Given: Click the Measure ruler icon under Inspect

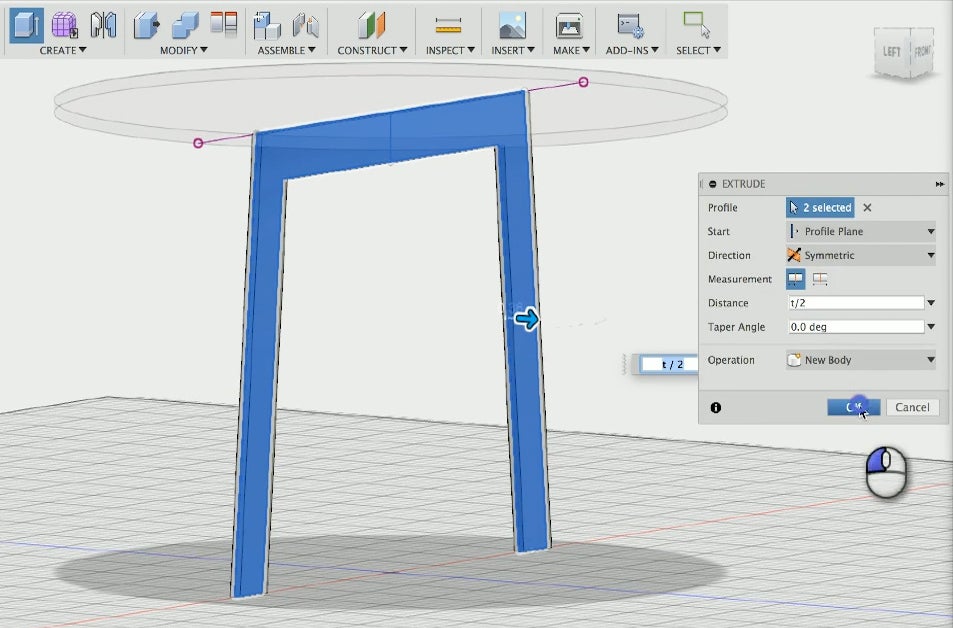Looking at the screenshot, I should tap(449, 26).
